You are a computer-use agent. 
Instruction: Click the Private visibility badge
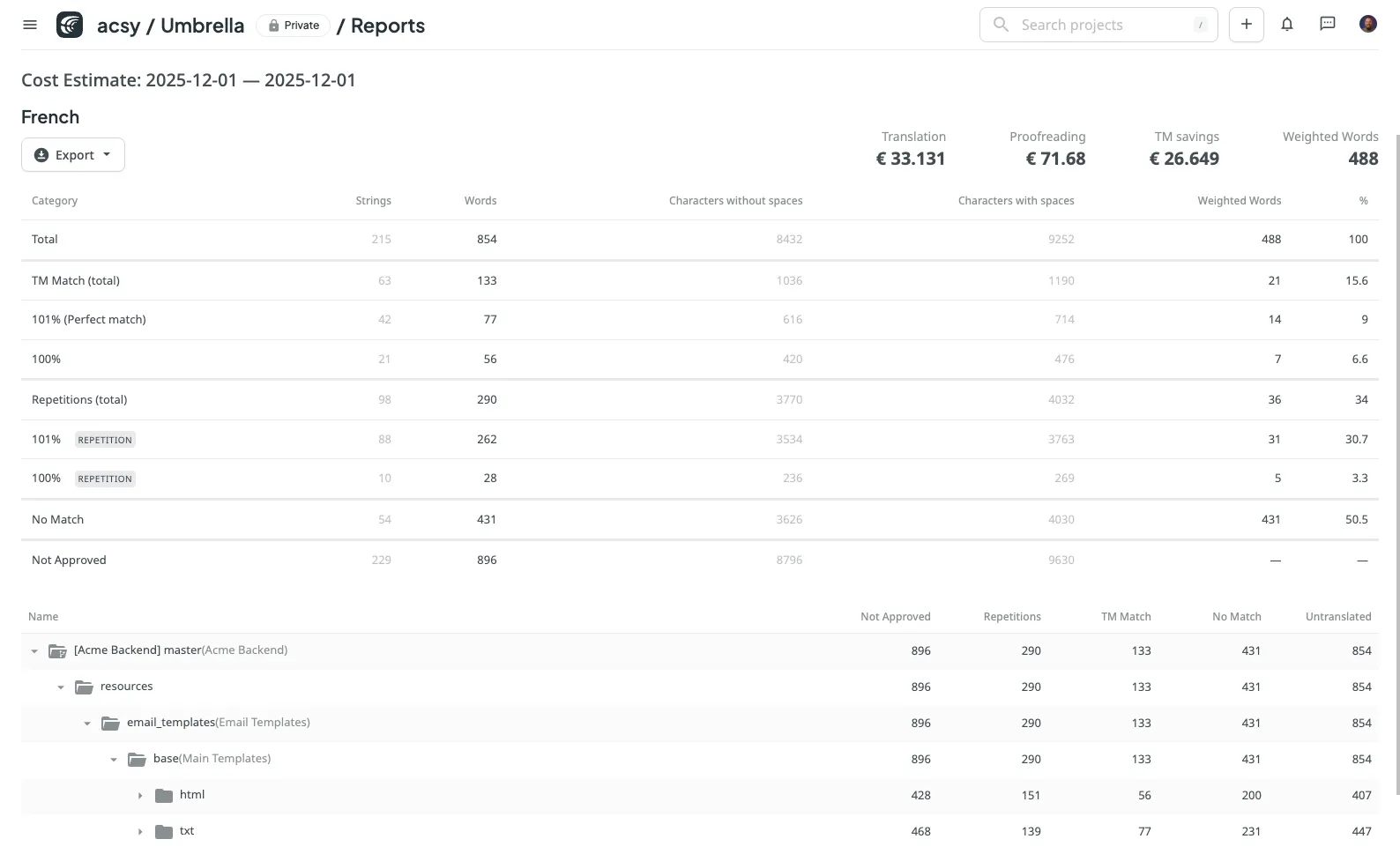coord(294,26)
